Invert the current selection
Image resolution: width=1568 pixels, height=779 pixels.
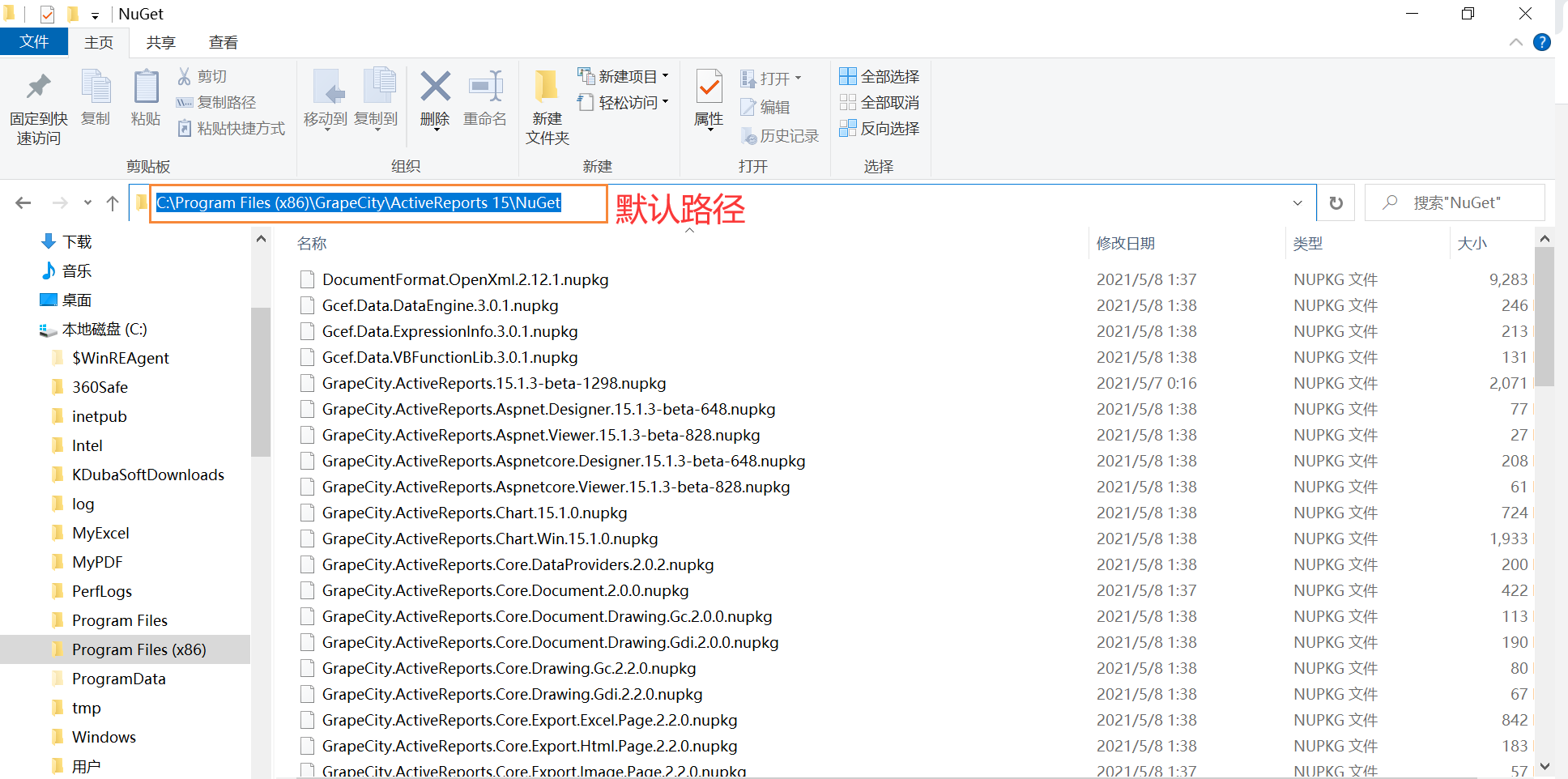pyautogui.click(x=880, y=128)
